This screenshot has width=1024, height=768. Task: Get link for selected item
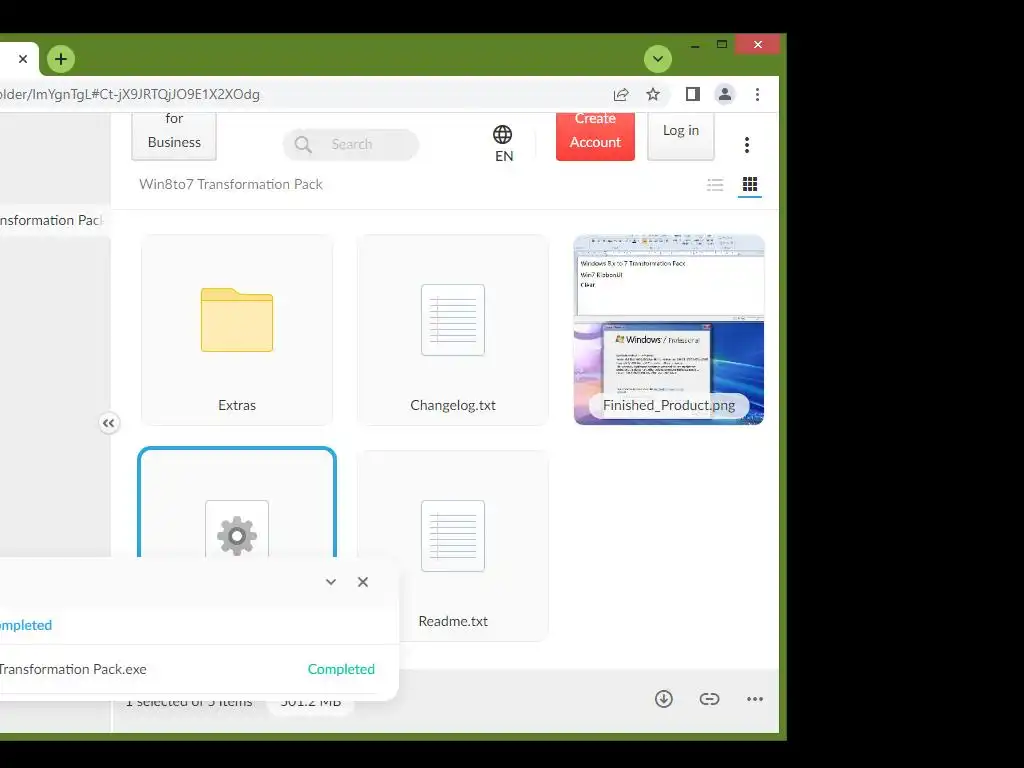click(x=709, y=699)
